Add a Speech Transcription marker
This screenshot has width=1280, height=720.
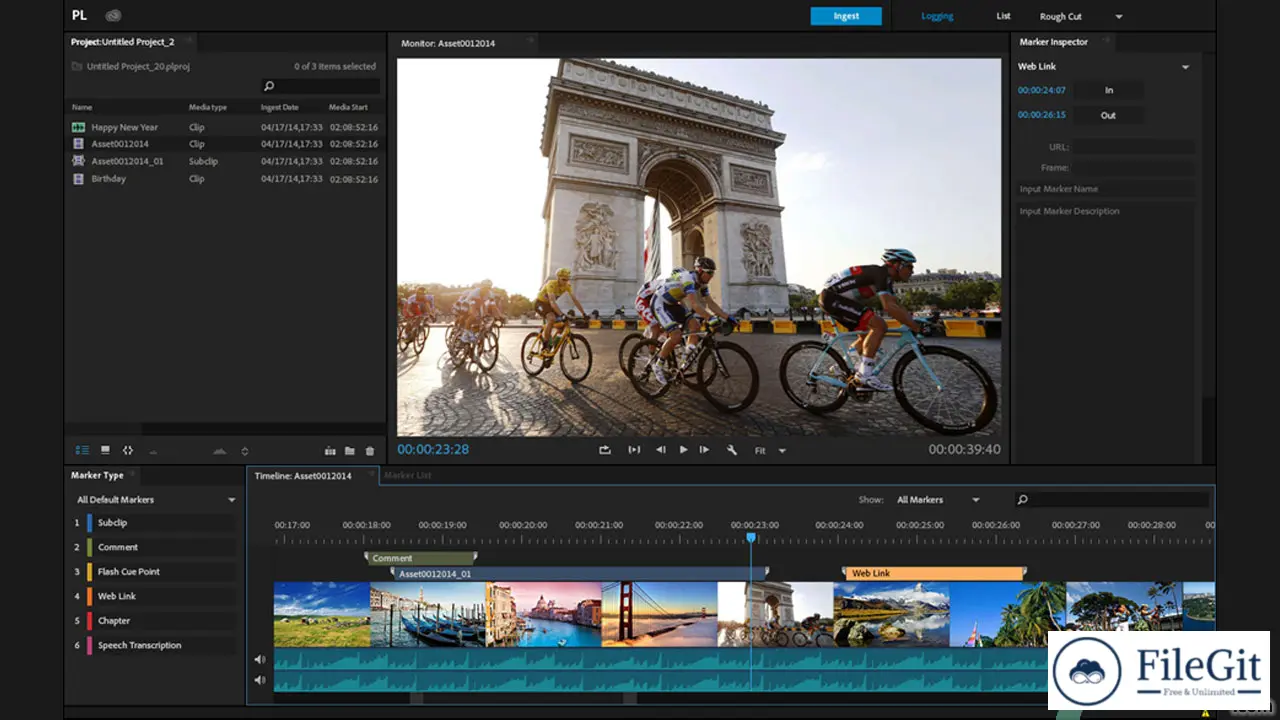point(160,645)
